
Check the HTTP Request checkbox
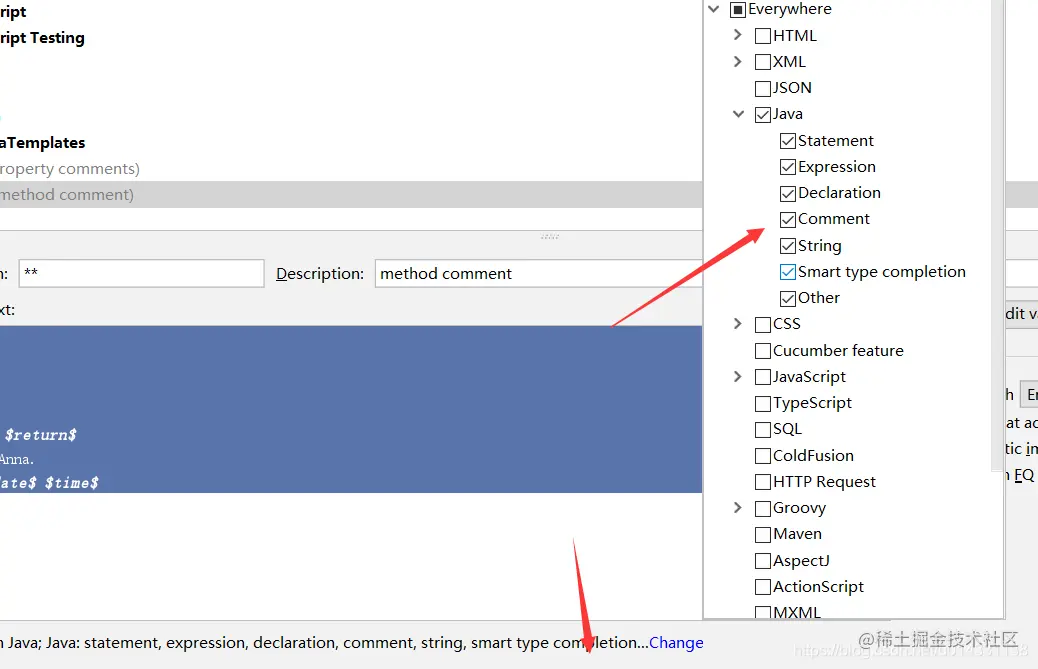[x=763, y=482]
